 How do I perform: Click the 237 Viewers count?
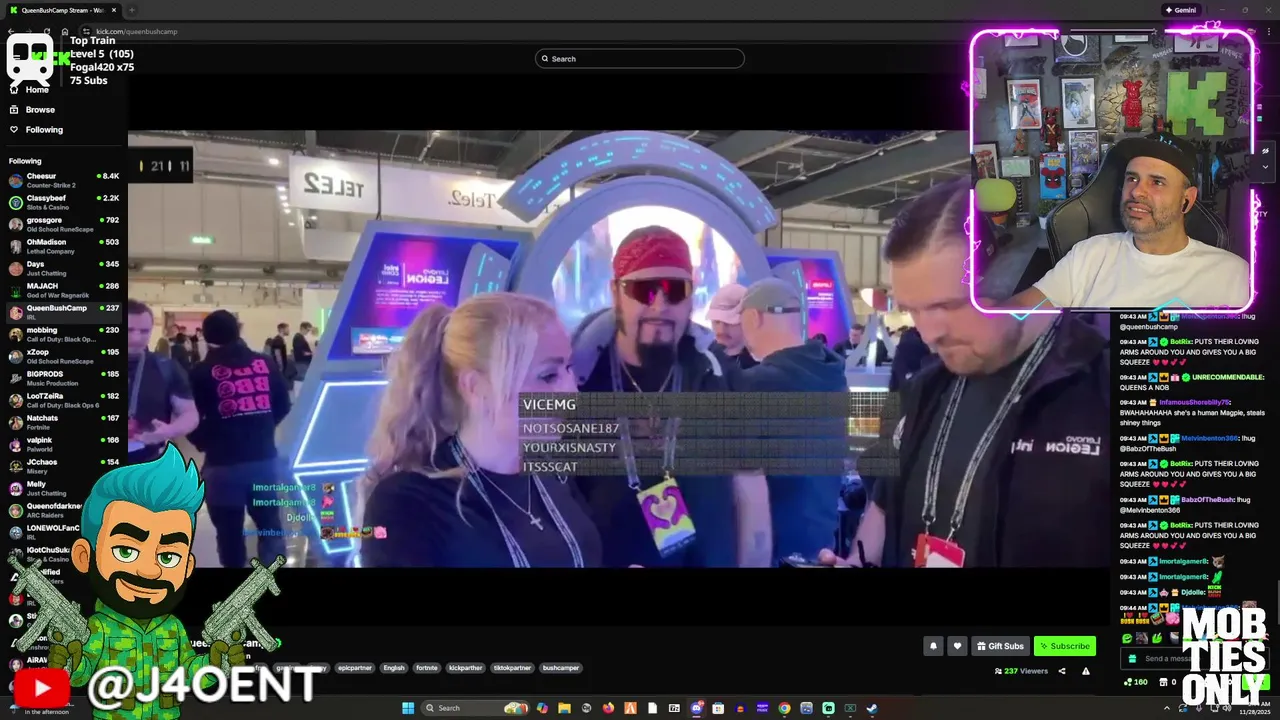coord(1021,671)
